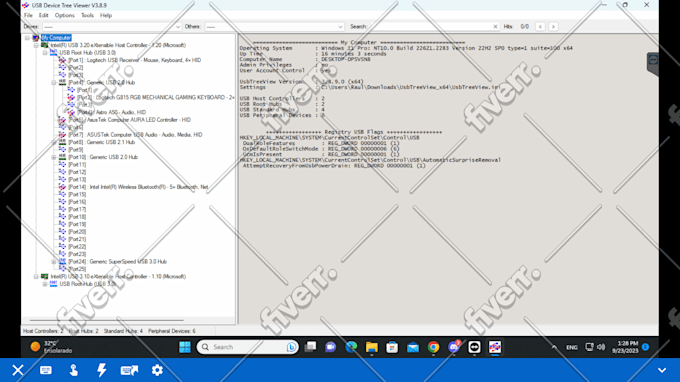The image size is (680, 382).
Task: Select the [Port15] tree item
Action: tap(77, 195)
